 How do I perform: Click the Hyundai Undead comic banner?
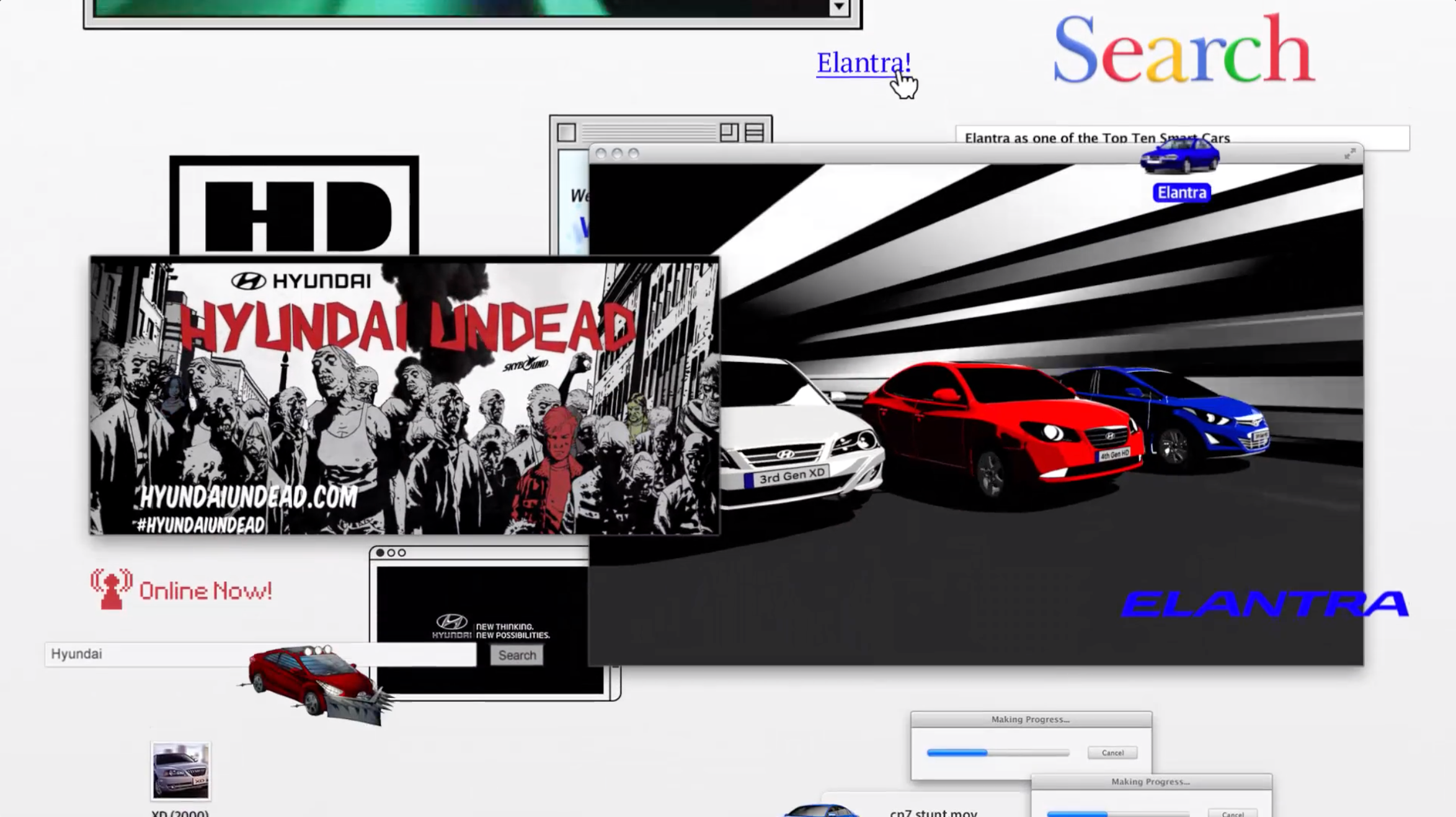404,395
